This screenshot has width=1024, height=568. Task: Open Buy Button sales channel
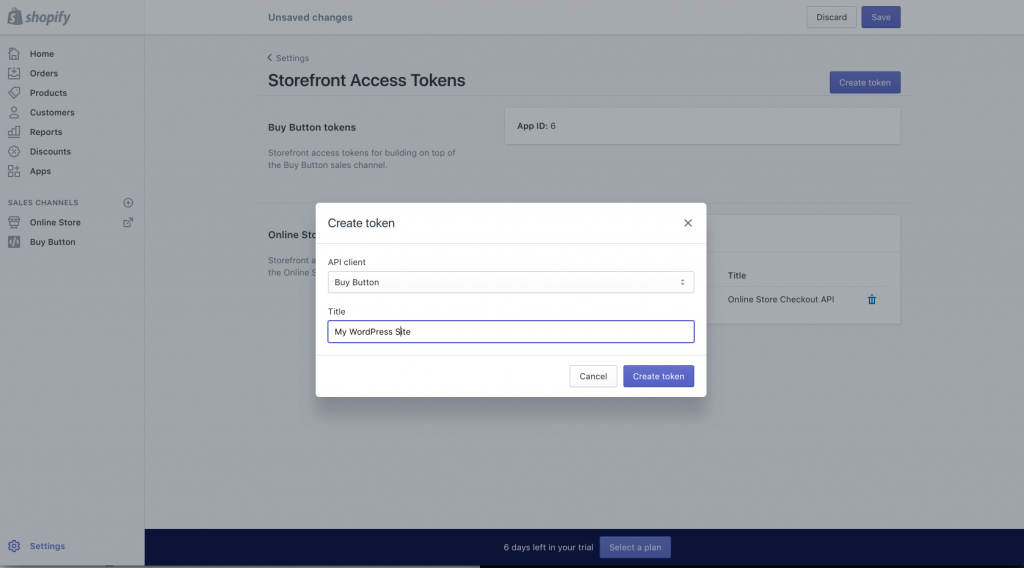pyautogui.click(x=52, y=242)
